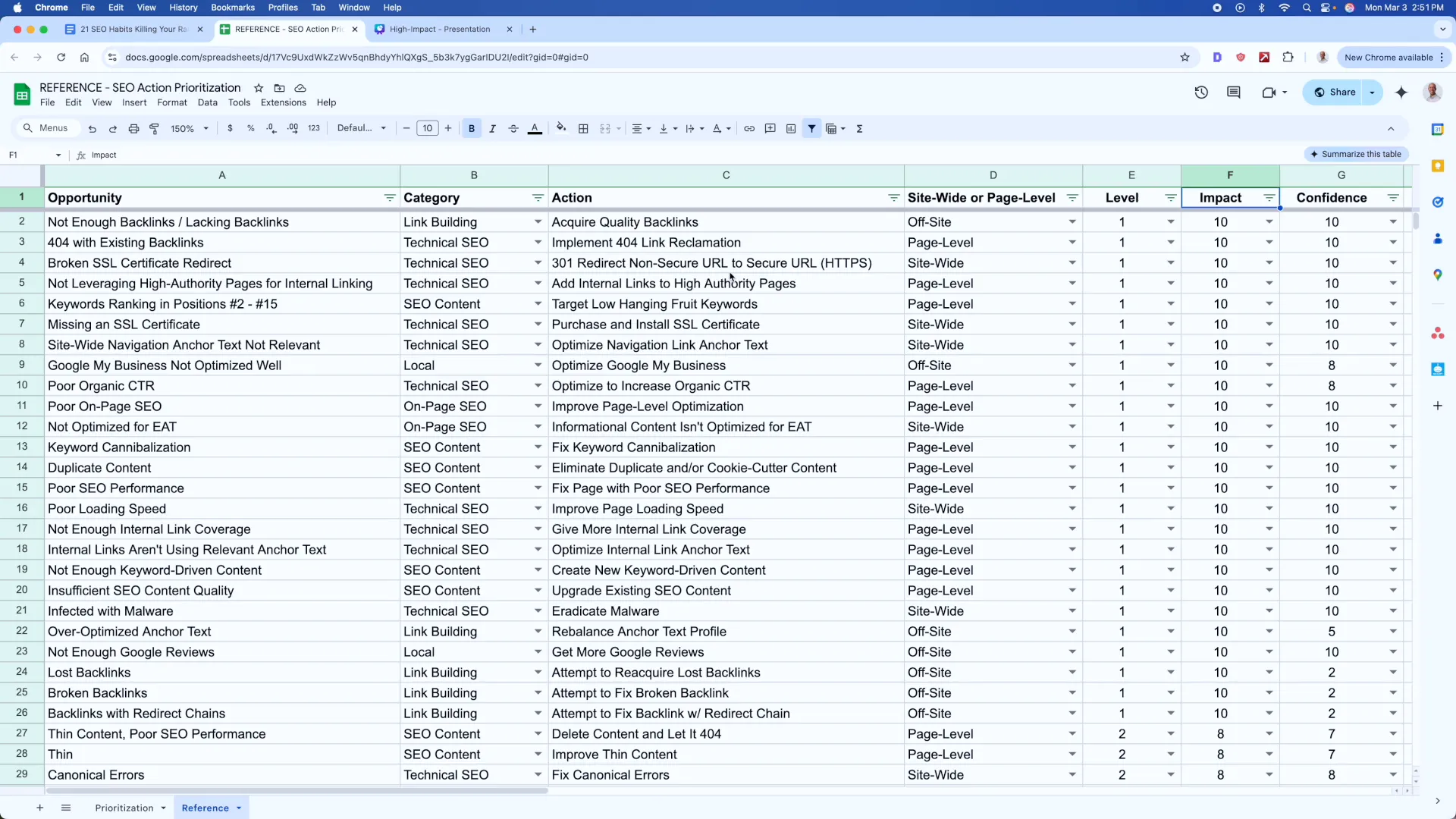1456x819 pixels.
Task: Open Google Keep side panel
Action: point(1439,165)
